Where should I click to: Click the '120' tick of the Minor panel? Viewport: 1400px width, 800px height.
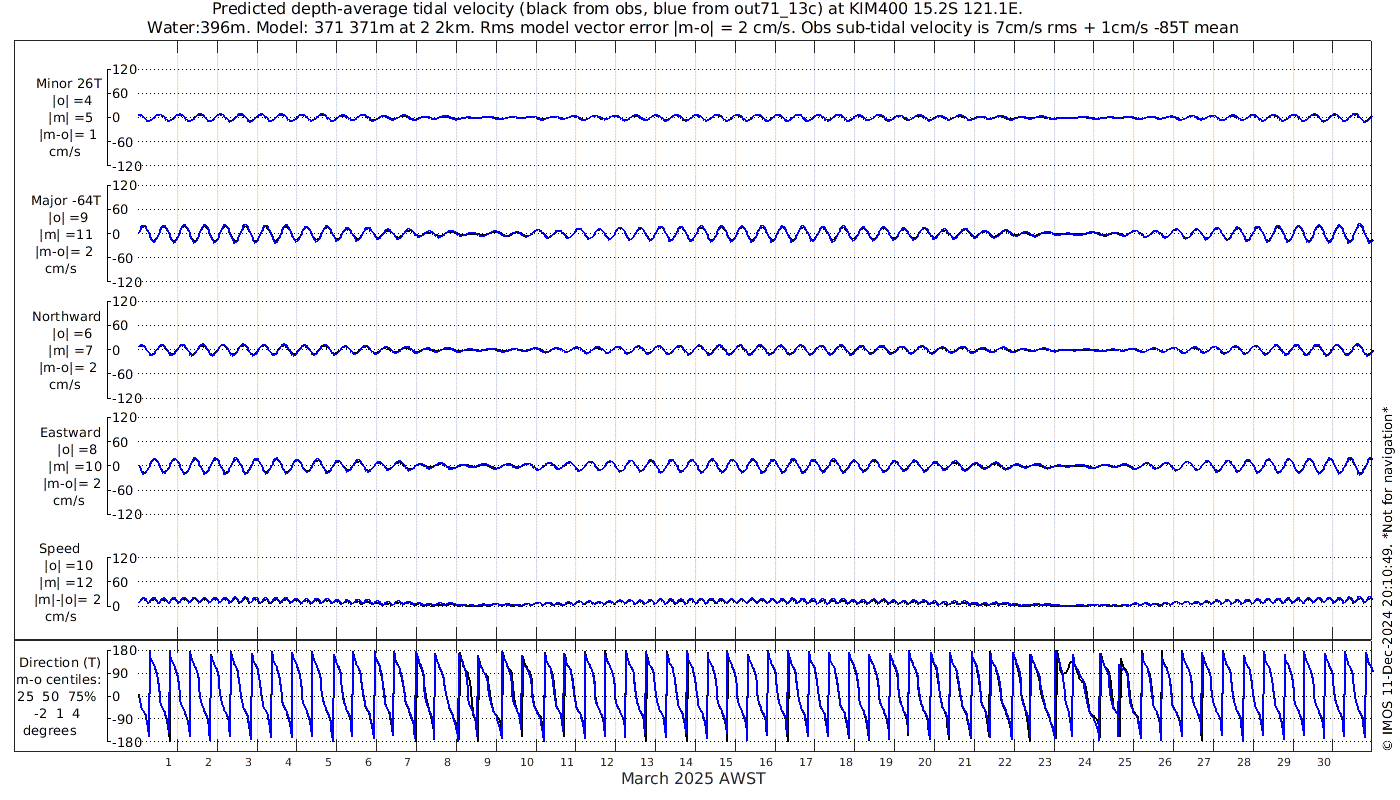(x=122, y=70)
